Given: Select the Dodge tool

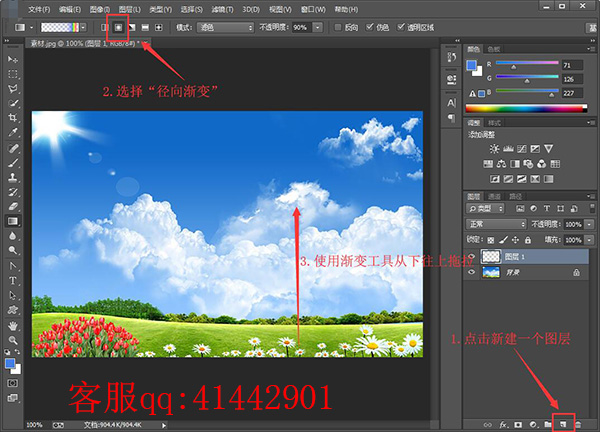Looking at the screenshot, I should click(x=13, y=250).
